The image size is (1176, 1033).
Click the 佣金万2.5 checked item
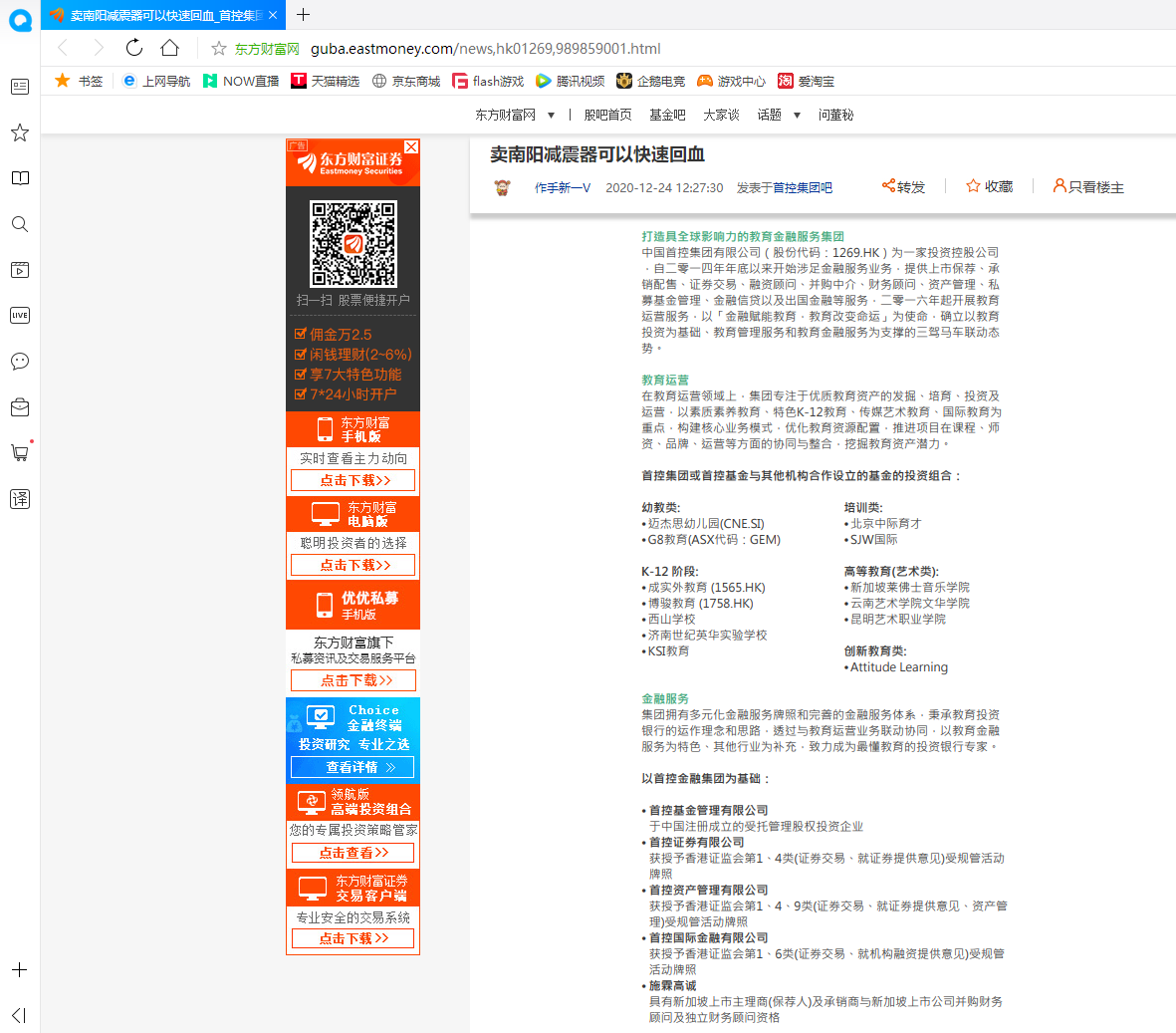[333, 335]
